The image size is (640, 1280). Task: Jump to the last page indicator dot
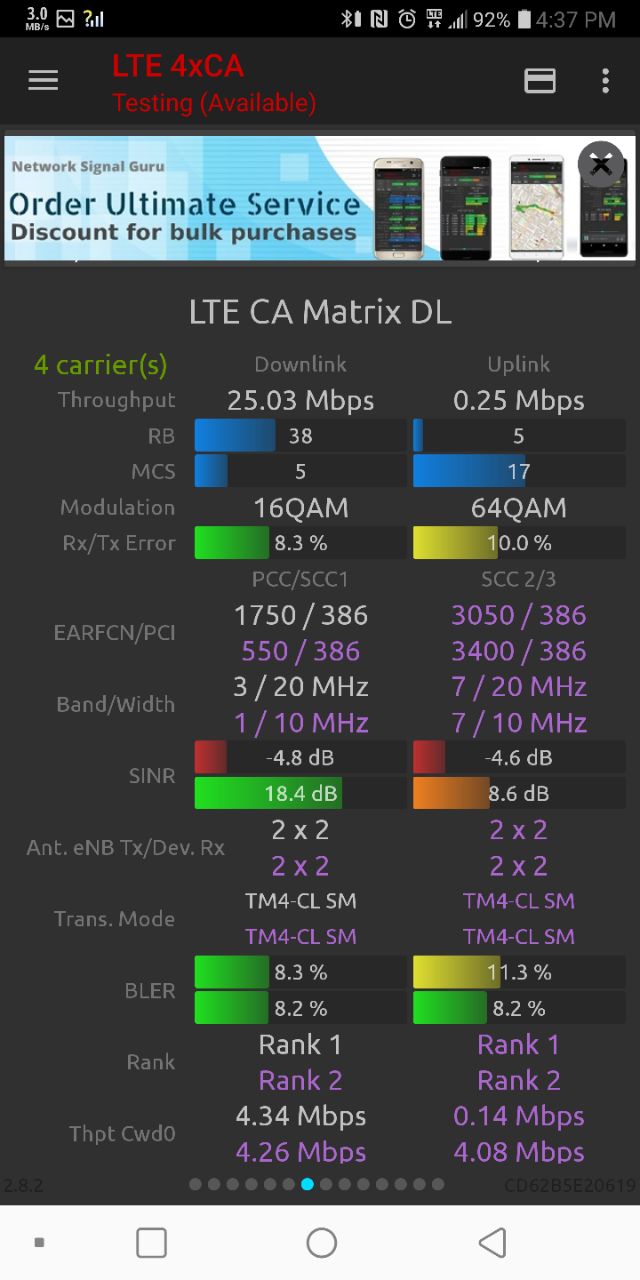pos(437,1184)
